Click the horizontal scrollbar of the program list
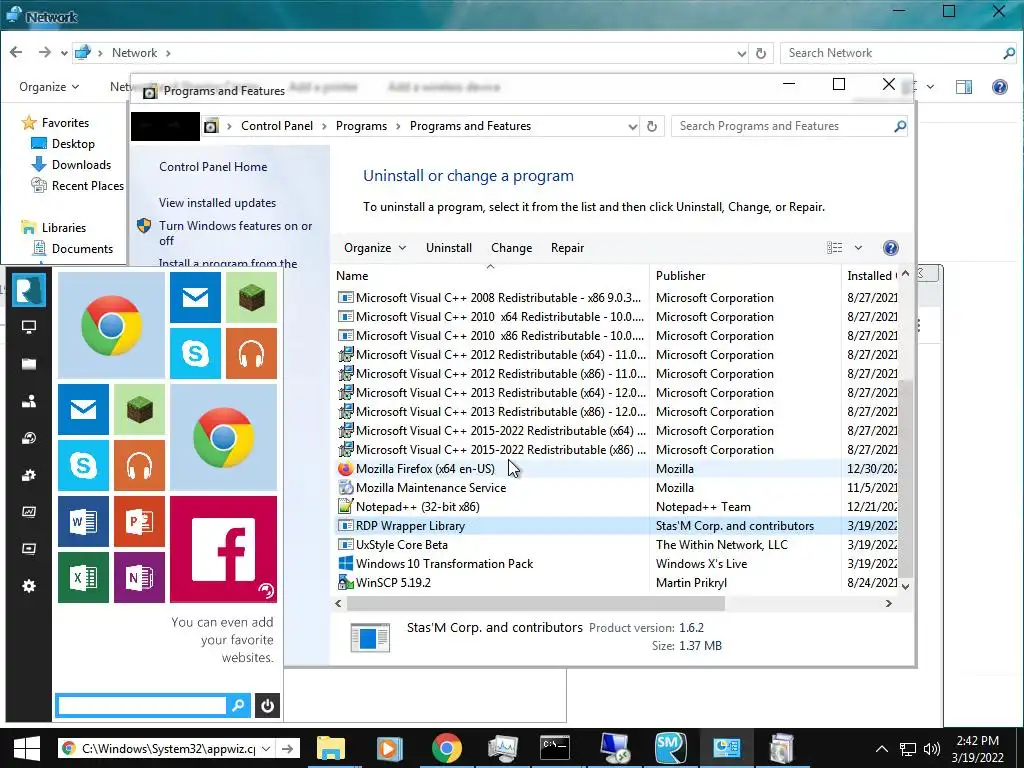Screen dimensions: 1024x768 coord(536,603)
